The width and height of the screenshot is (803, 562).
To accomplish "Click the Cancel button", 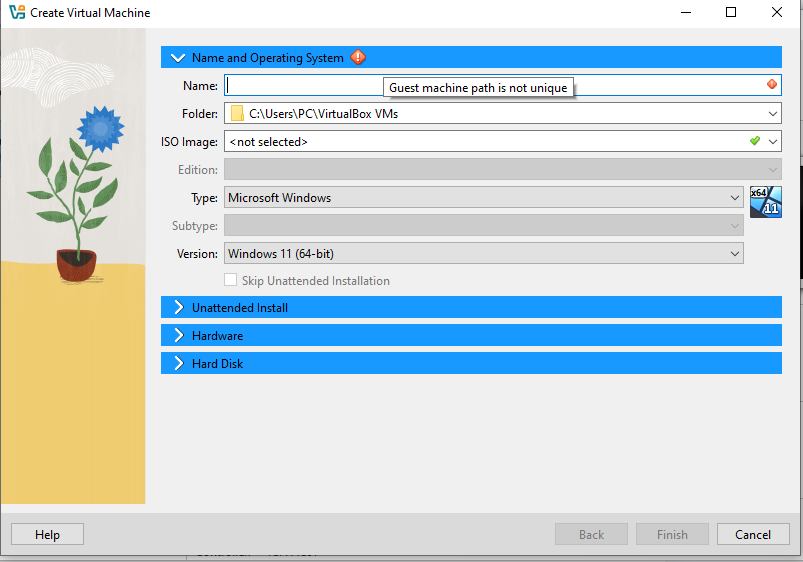I will [x=752, y=535].
